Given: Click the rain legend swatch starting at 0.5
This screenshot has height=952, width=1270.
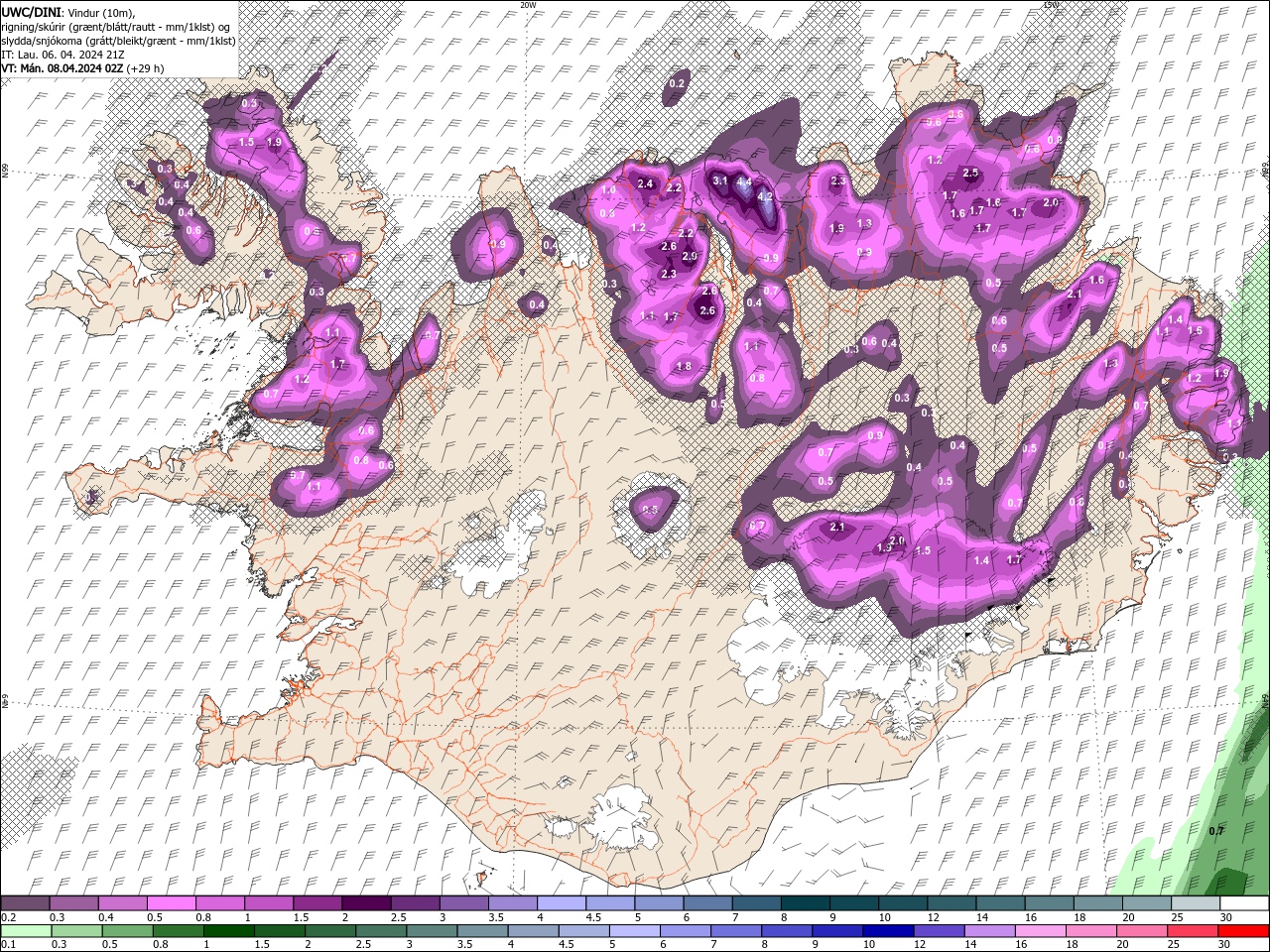Looking at the screenshot, I should pos(127,931).
